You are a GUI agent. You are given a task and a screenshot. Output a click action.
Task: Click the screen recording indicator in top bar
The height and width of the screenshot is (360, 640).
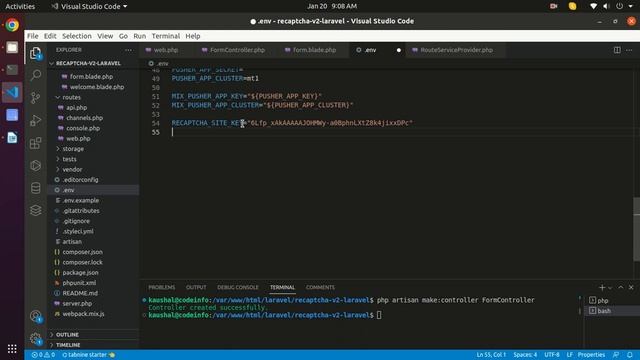[553, 6]
